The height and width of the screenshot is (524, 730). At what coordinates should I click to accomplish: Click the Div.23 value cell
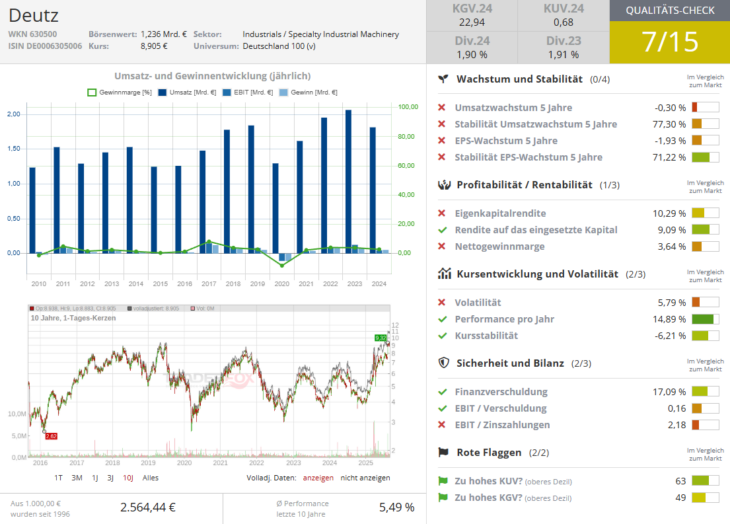(x=563, y=48)
